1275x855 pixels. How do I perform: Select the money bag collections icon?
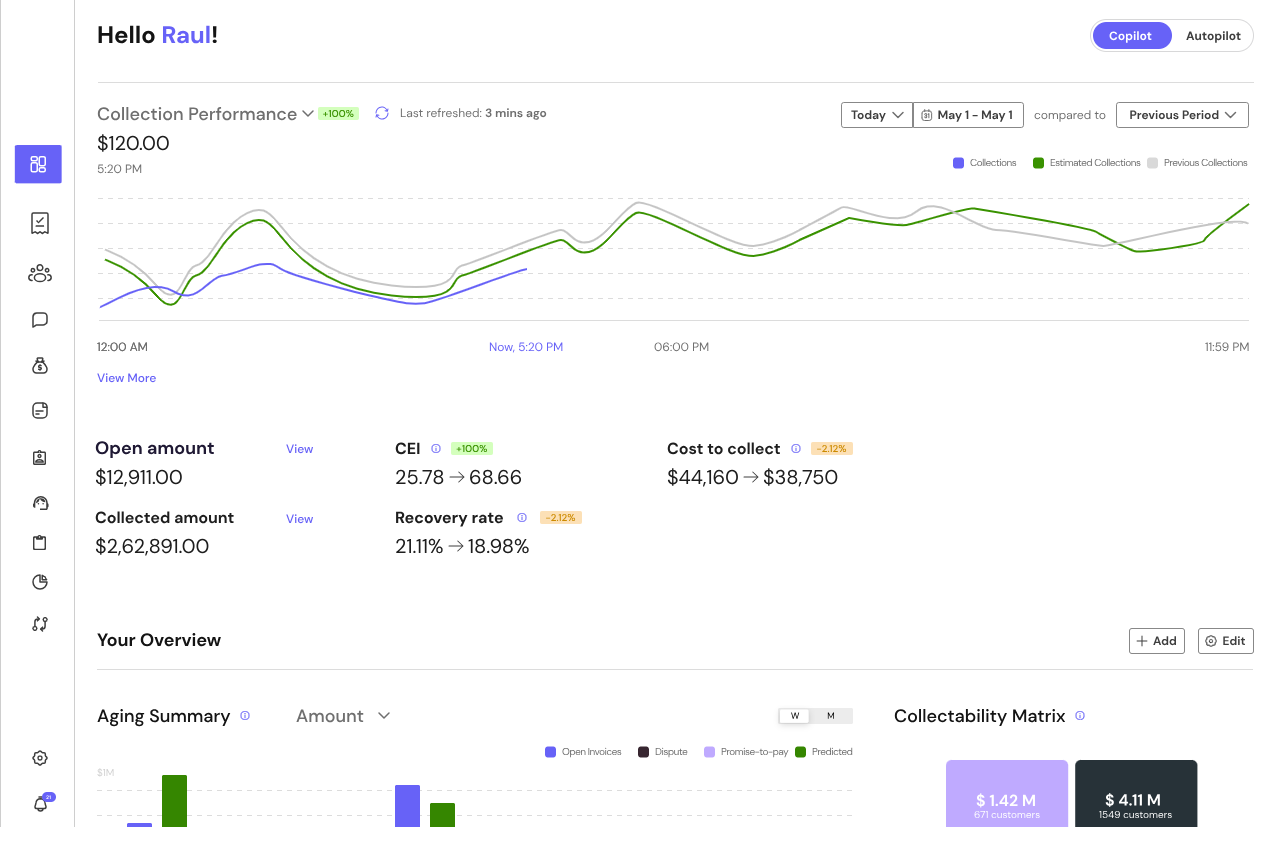(x=38, y=365)
